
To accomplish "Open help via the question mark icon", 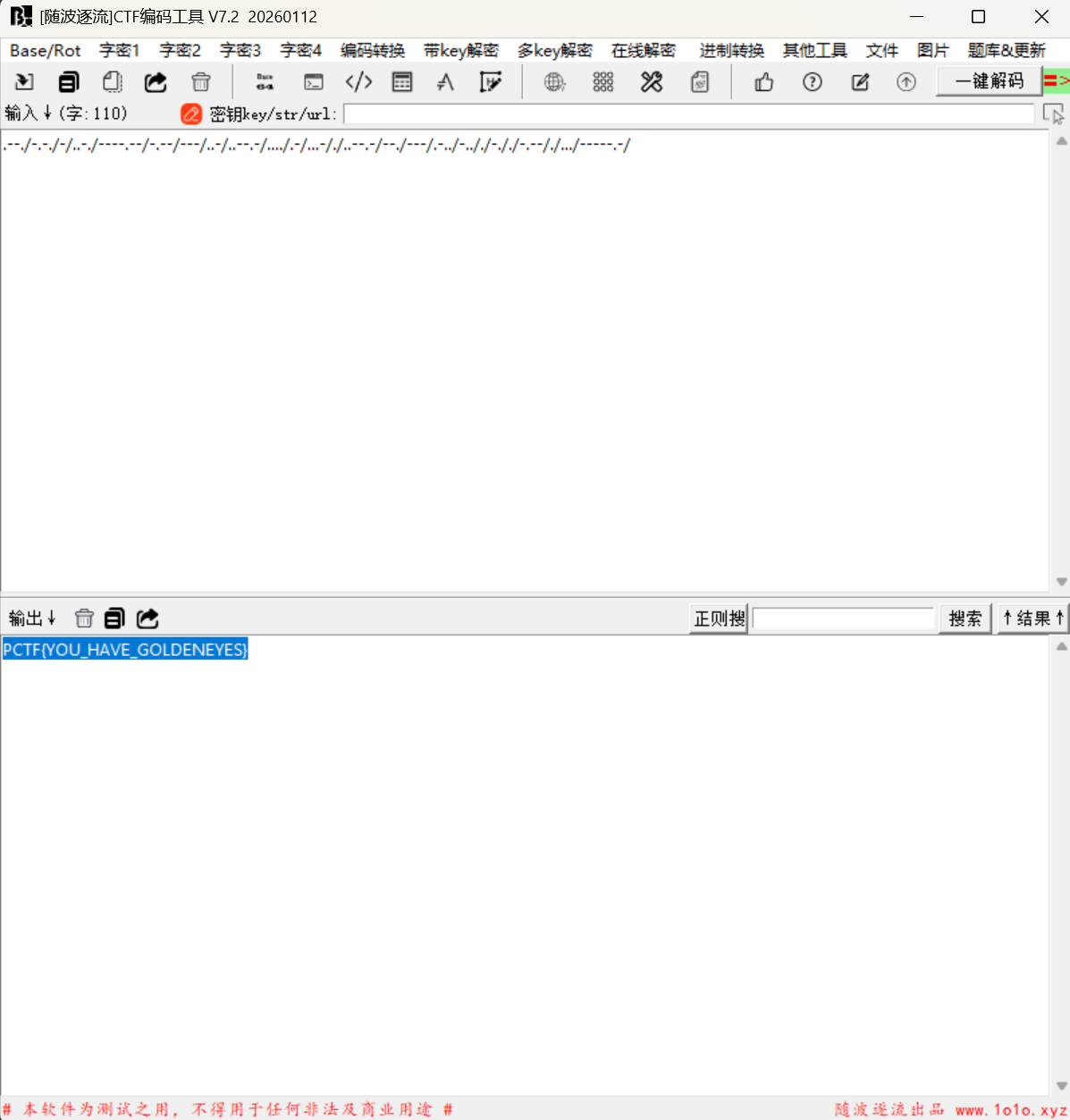I will [812, 82].
